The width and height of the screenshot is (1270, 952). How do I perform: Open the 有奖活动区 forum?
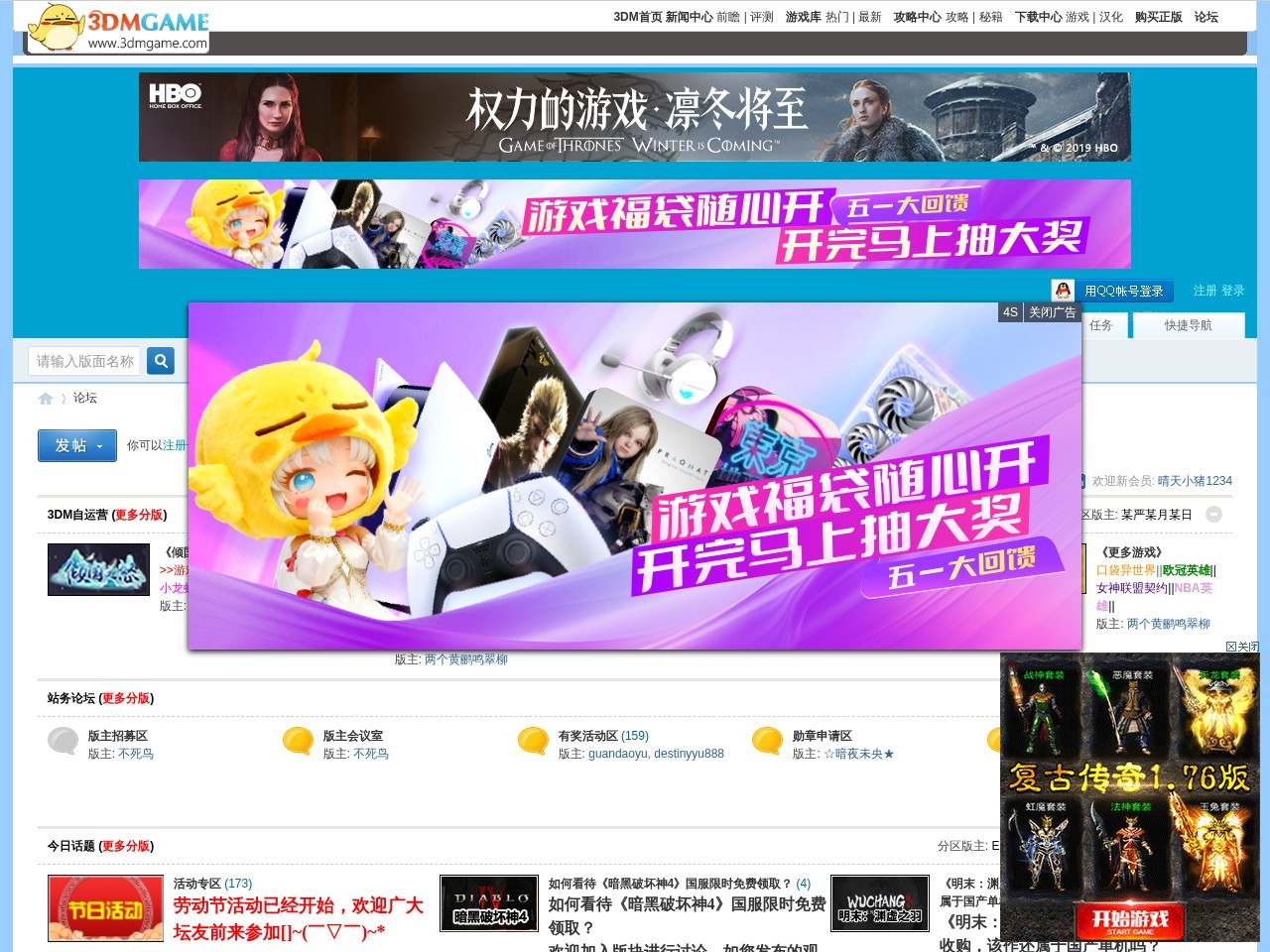pyautogui.click(x=588, y=736)
